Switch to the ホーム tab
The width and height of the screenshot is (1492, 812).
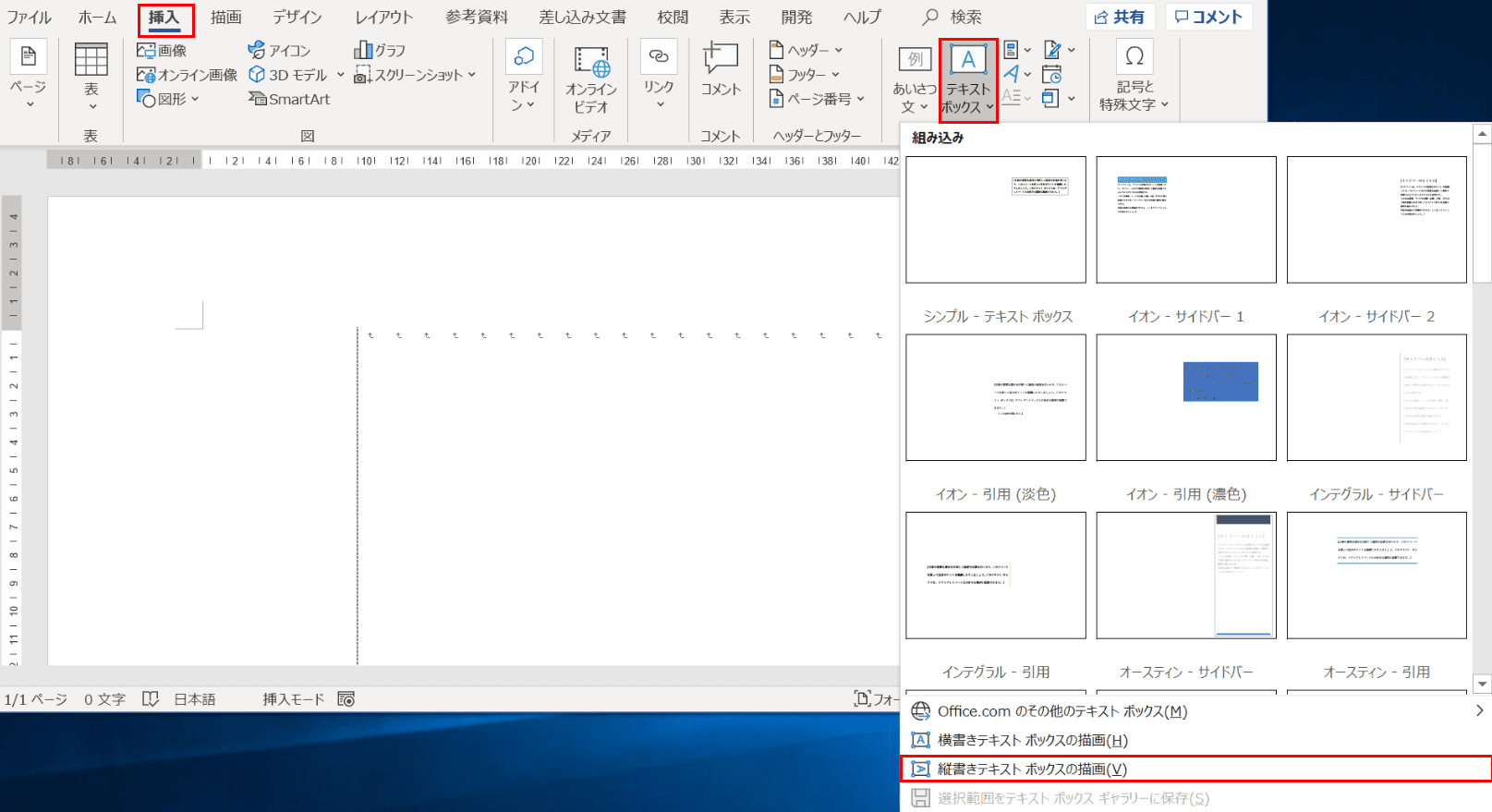coord(97,18)
